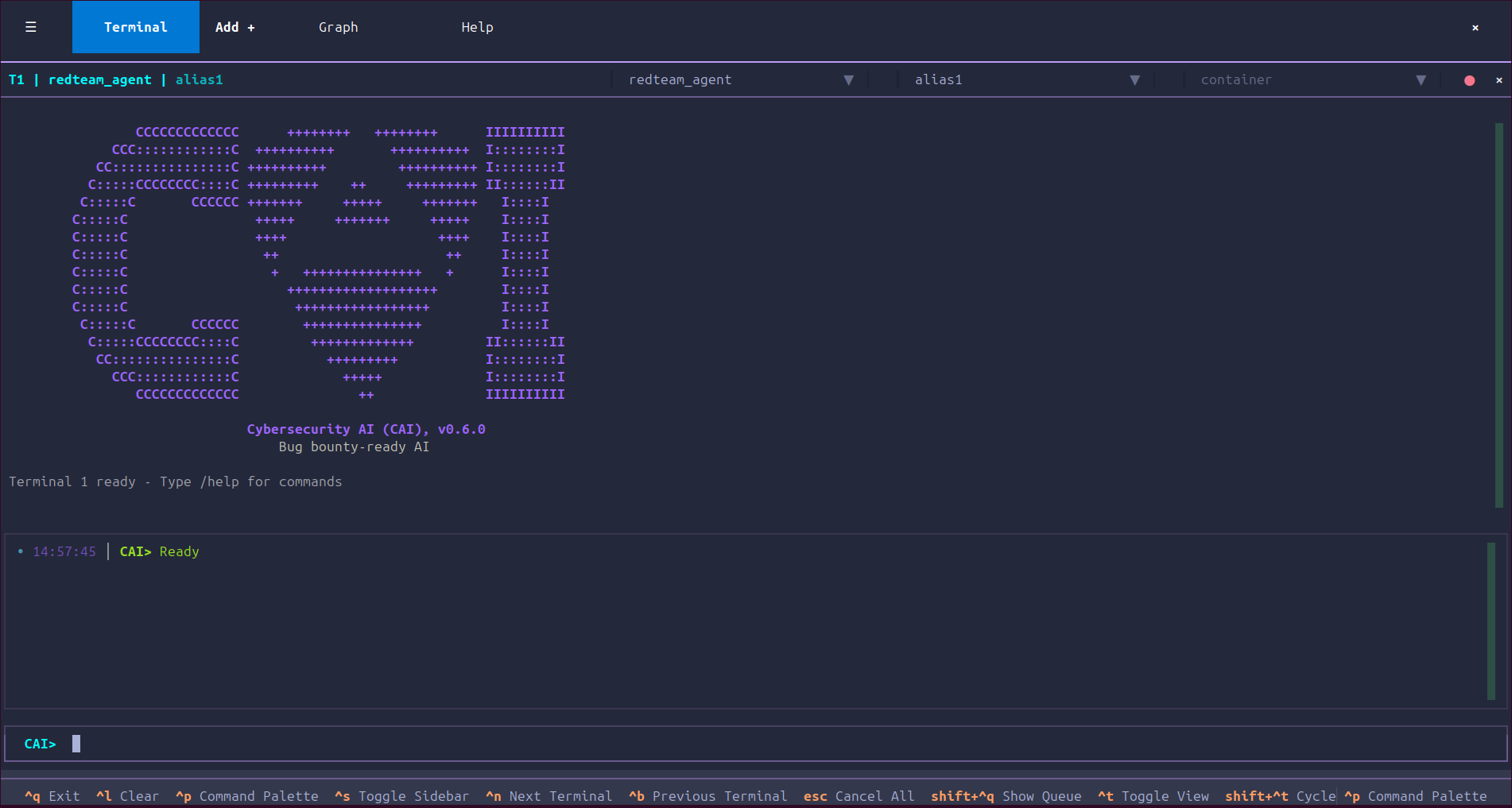Open the redteam_agent agent selector
The image size is (1512, 808).
739,79
